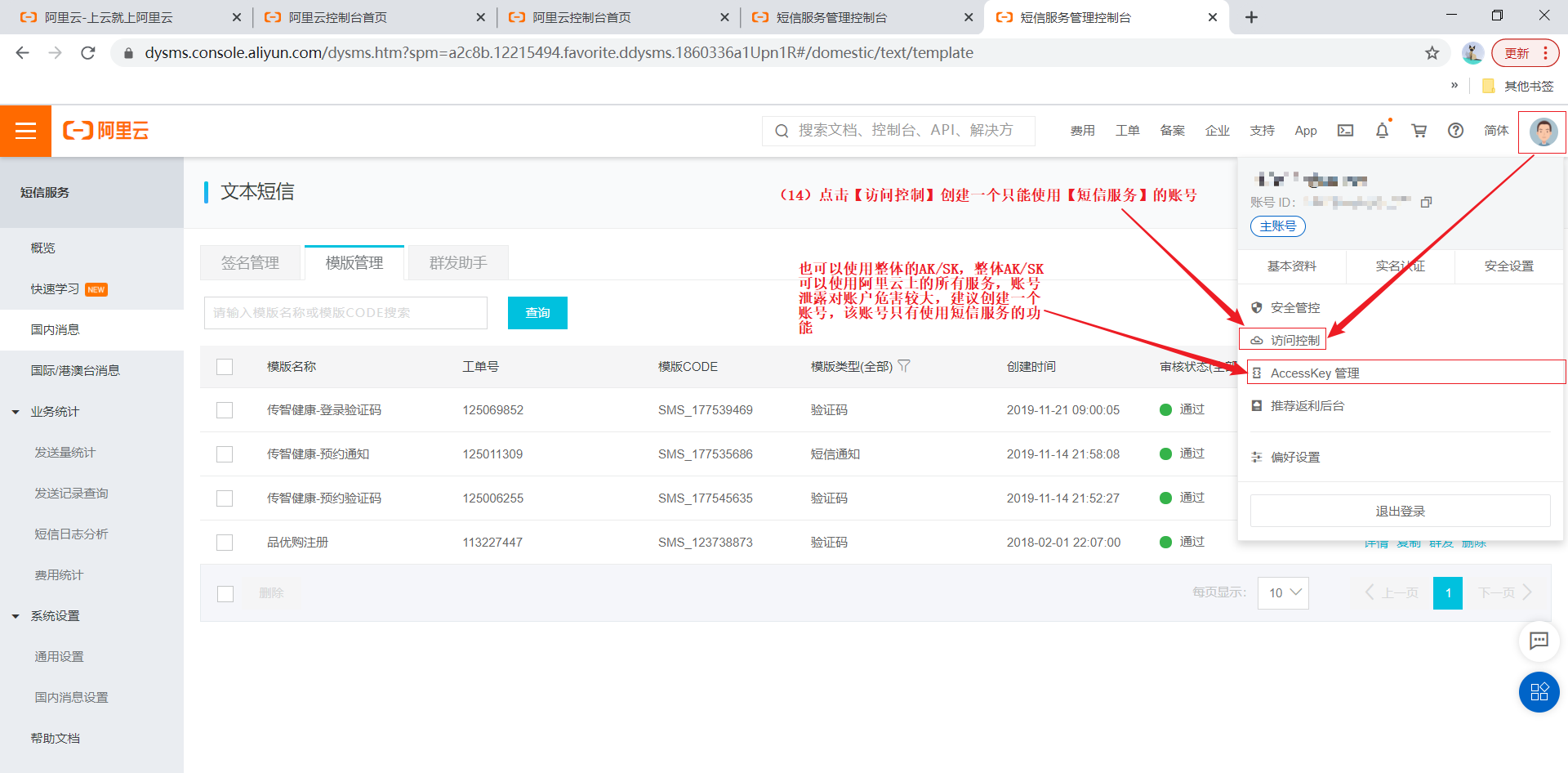This screenshot has width=1568, height=773.
Task: Select 安全管控 menu entry
Action: click(1295, 308)
